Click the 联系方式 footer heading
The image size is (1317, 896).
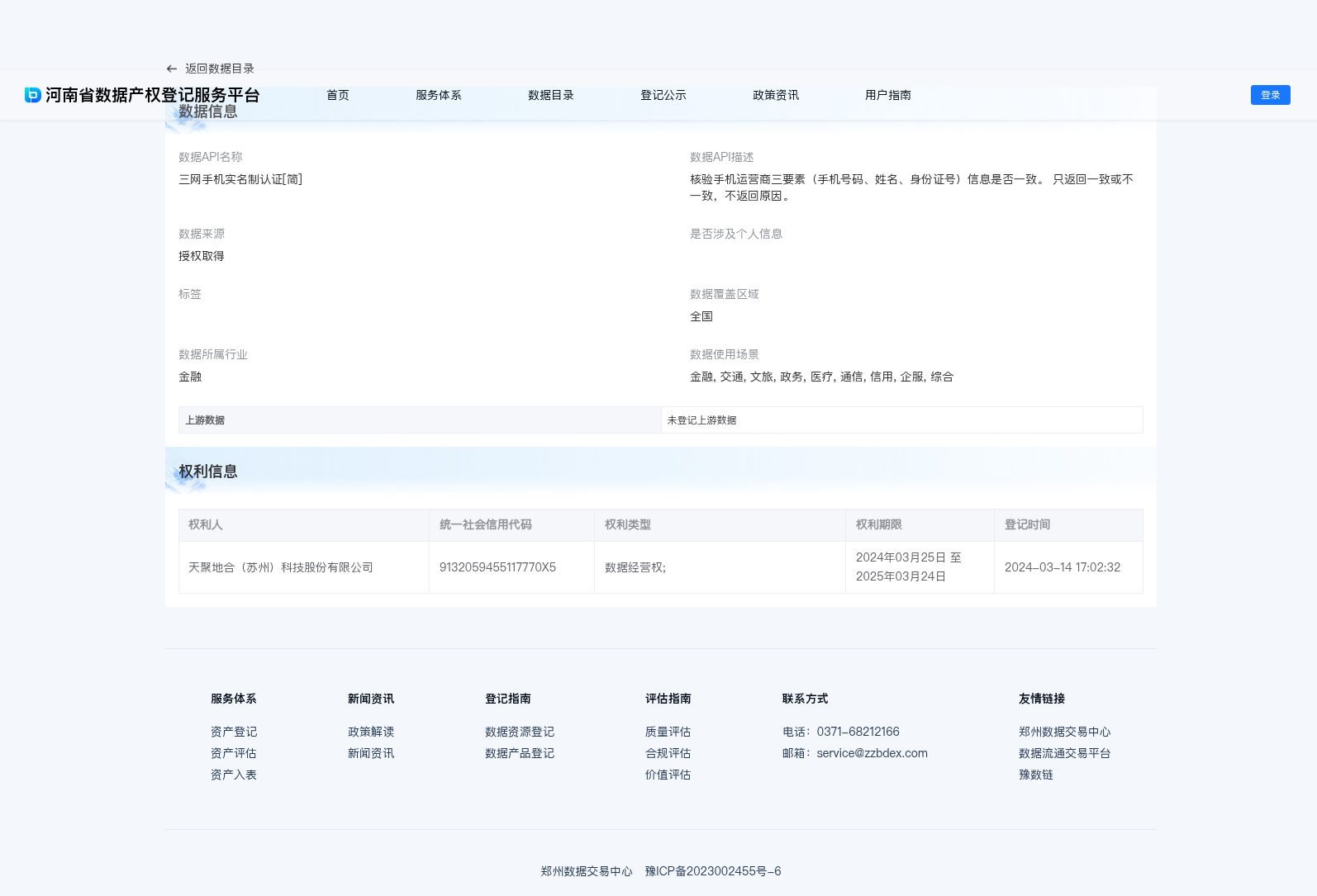tap(806, 699)
